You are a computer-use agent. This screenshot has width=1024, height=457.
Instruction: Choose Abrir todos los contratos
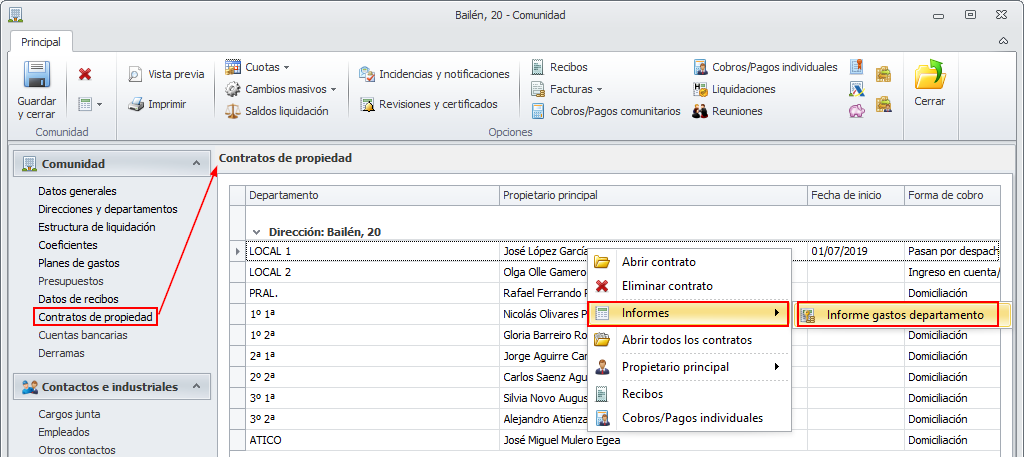point(686,340)
